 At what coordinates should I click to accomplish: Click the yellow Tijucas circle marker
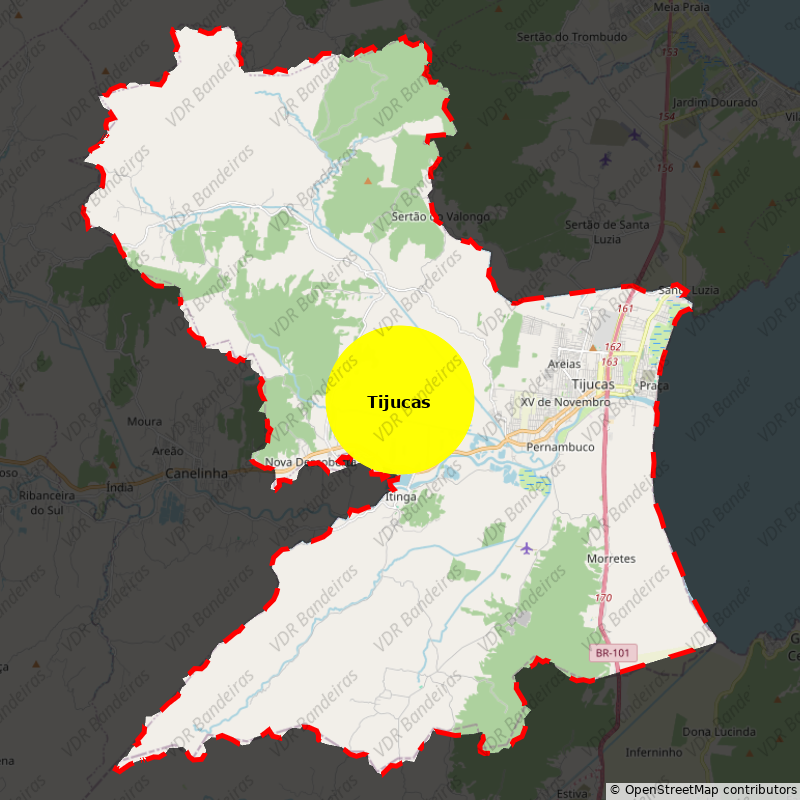click(399, 399)
